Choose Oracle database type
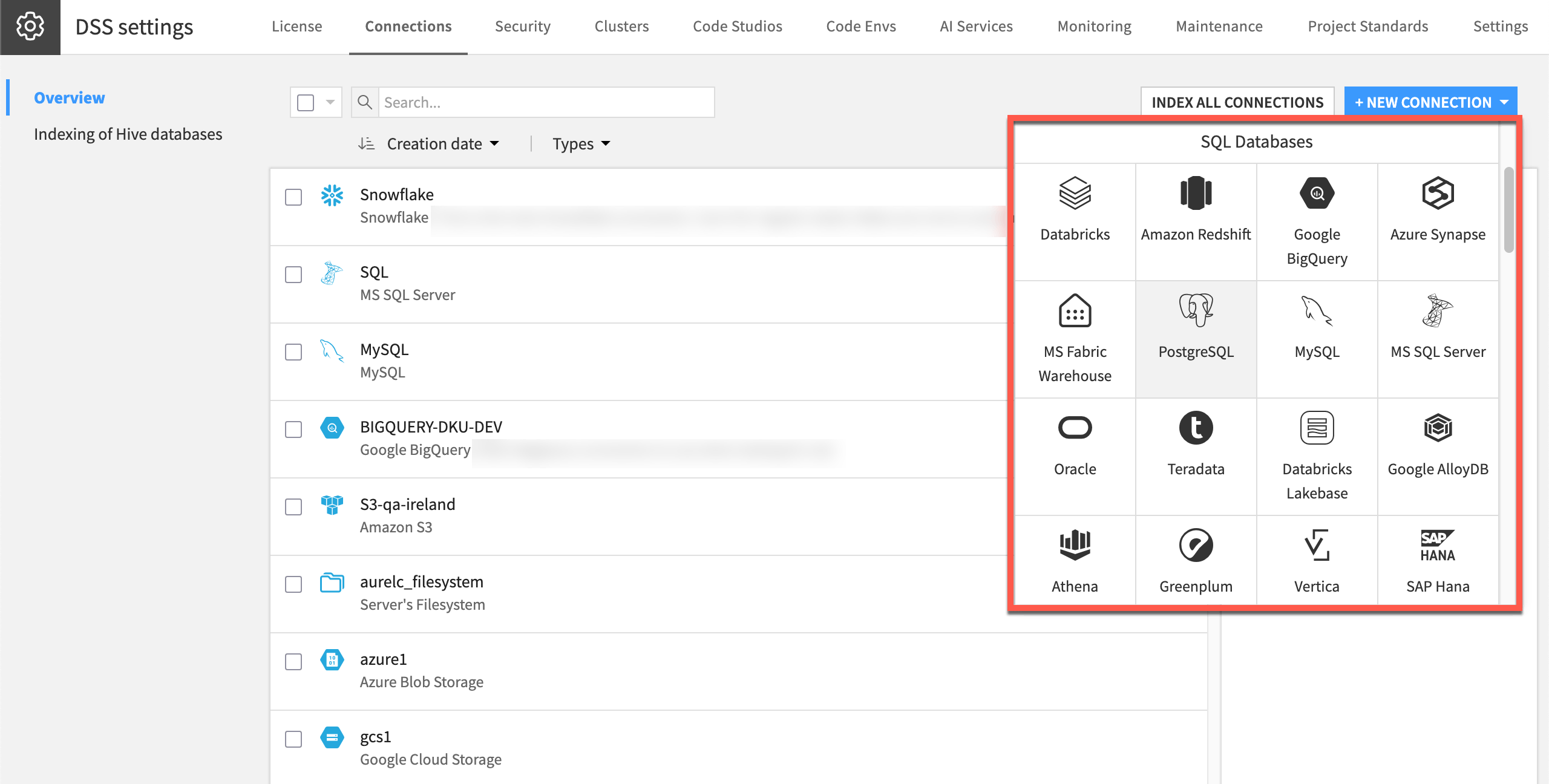 pyautogui.click(x=1075, y=456)
